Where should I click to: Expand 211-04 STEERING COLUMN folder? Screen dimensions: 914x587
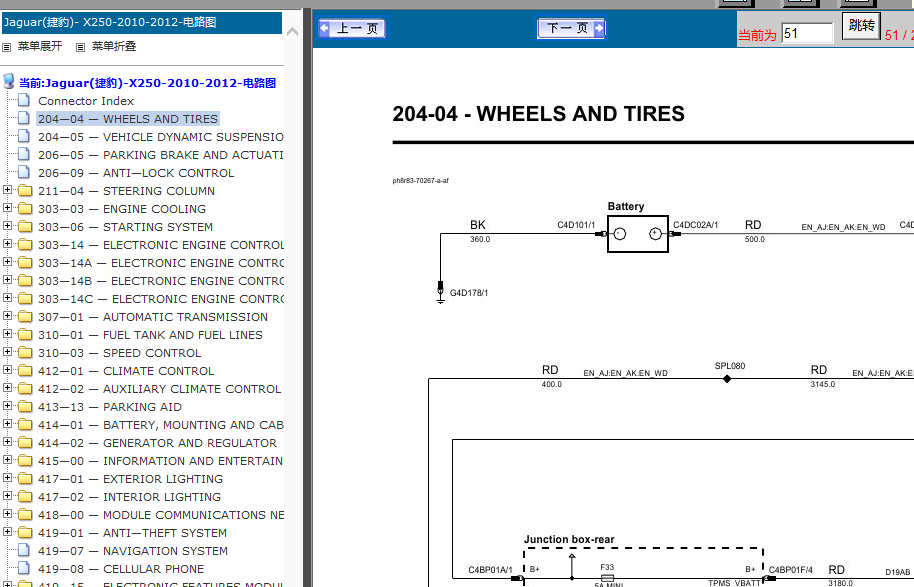tap(7, 190)
